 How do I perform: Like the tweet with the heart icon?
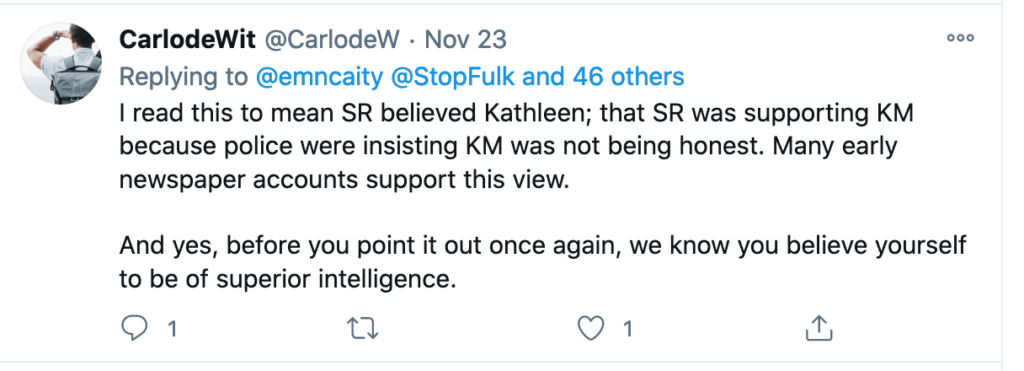coord(592,329)
